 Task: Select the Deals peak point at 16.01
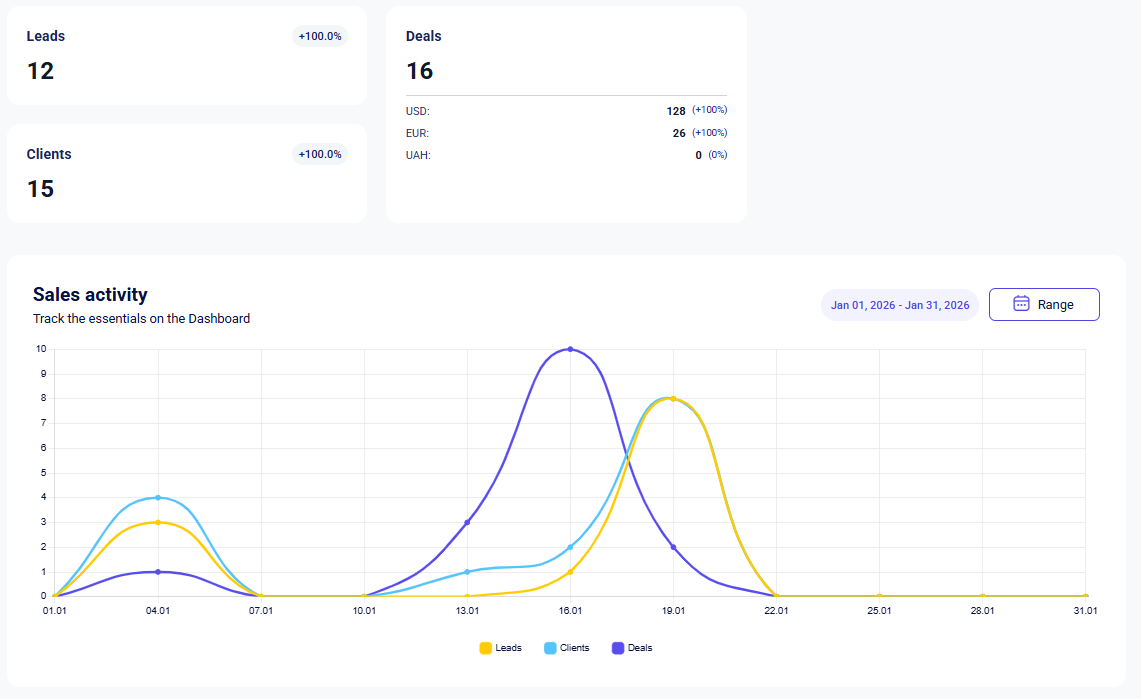[570, 349]
